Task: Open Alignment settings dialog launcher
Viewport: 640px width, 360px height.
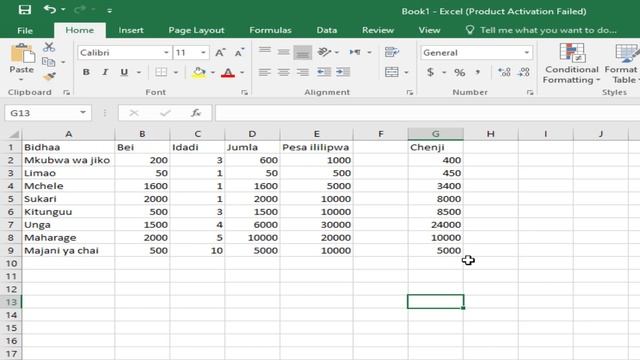Action: pyautogui.click(x=409, y=93)
